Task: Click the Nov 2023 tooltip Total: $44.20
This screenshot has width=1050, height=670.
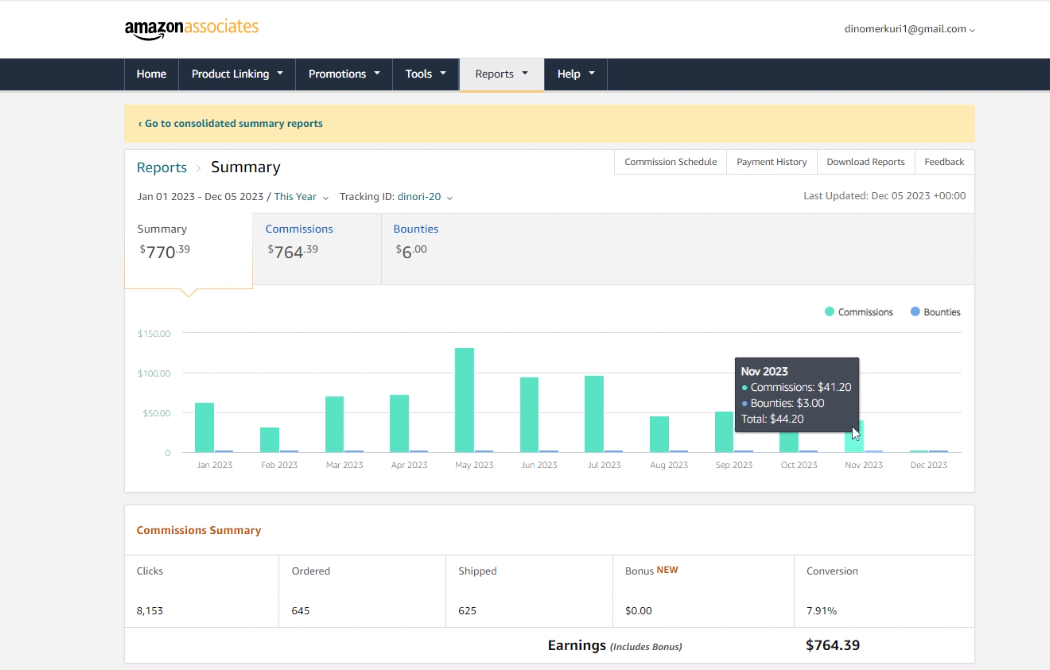Action: pos(772,420)
